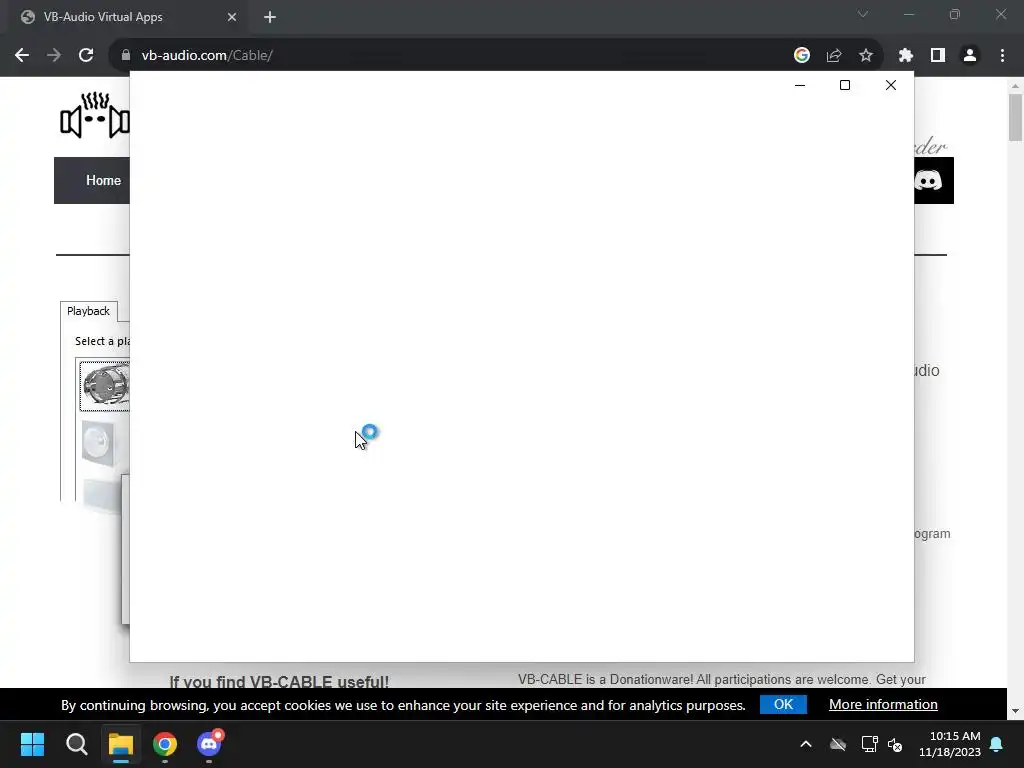Screen dimensions: 1024x768
Task: Open the notifications bell
Action: point(997,744)
